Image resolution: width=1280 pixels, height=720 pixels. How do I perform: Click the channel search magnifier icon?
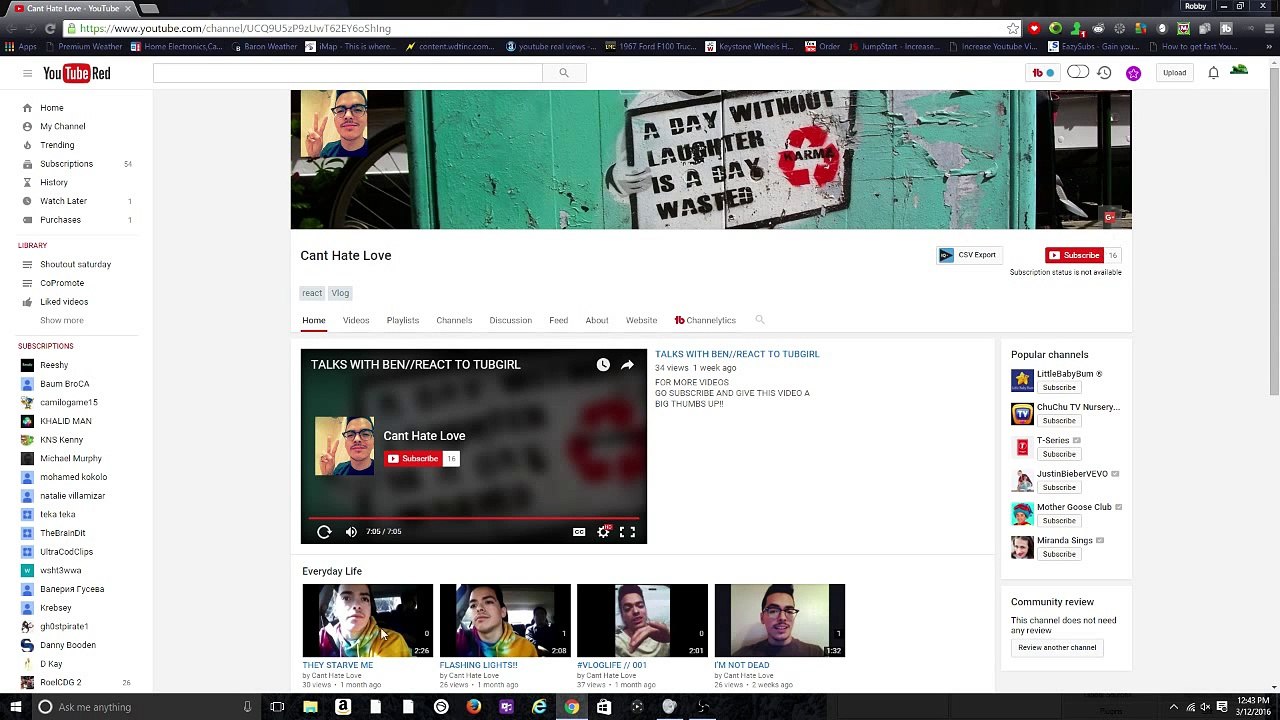tap(760, 320)
